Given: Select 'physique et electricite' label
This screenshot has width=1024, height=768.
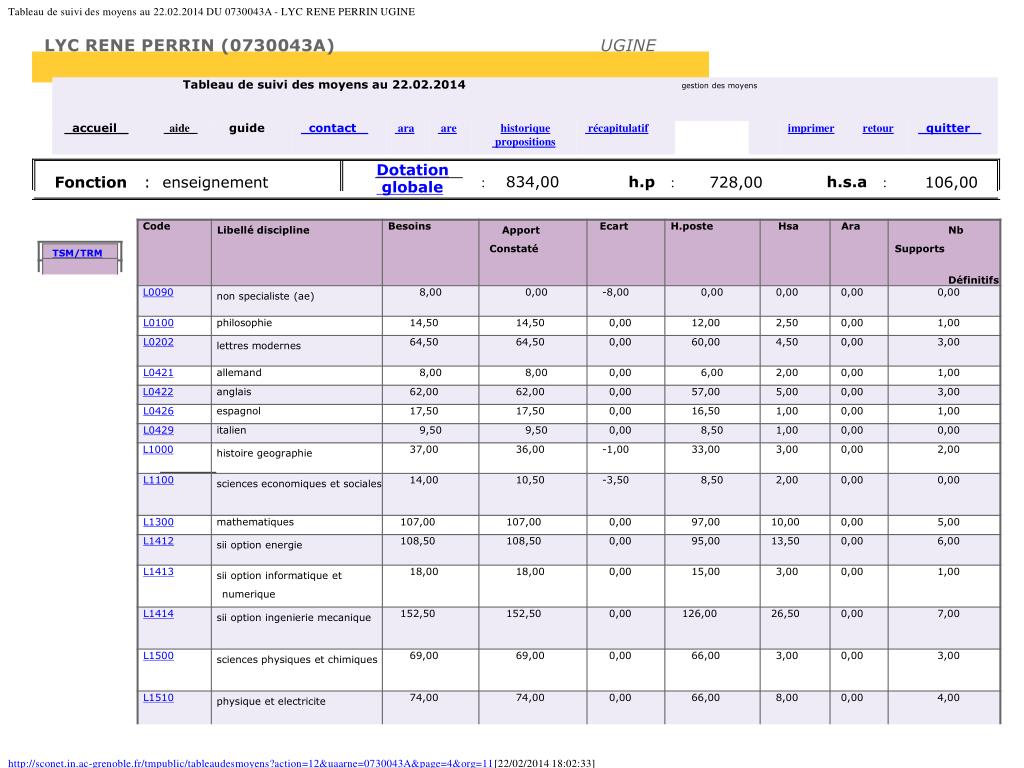Looking at the screenshot, I should pyautogui.click(x=271, y=701).
